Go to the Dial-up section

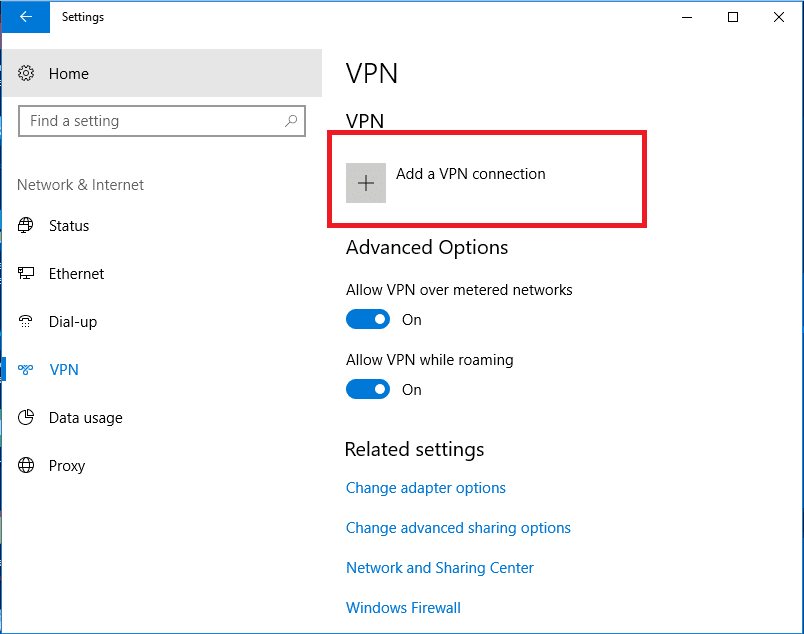[x=73, y=322]
